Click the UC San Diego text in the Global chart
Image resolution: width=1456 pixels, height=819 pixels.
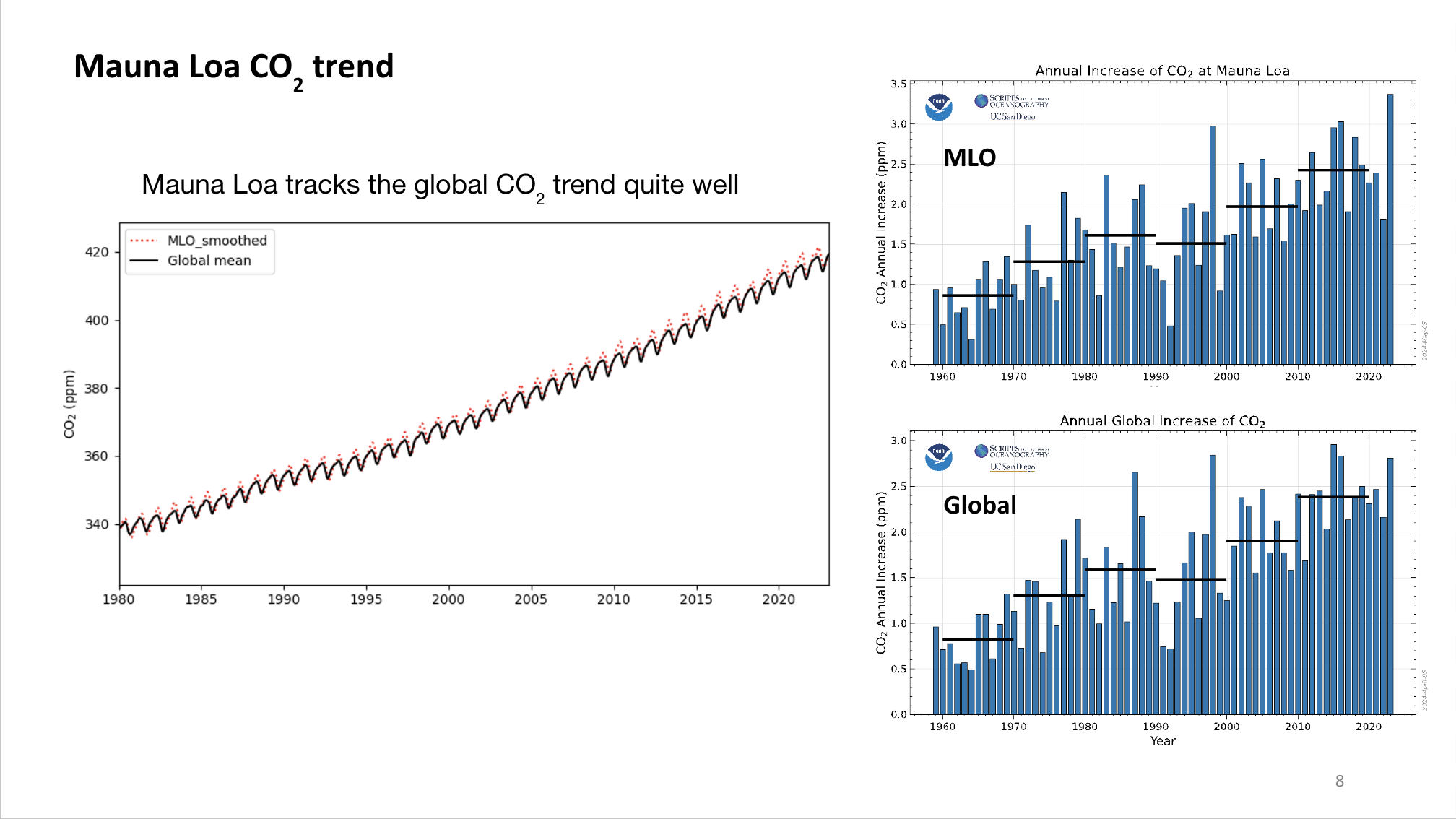click(1012, 467)
